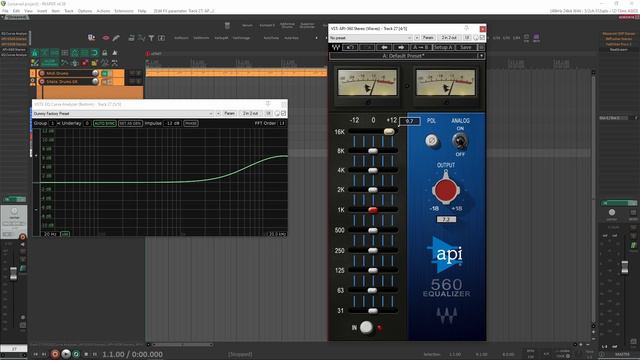
Task: Click the filter funnel icon in toolbar
Action: click(x=151, y=38)
